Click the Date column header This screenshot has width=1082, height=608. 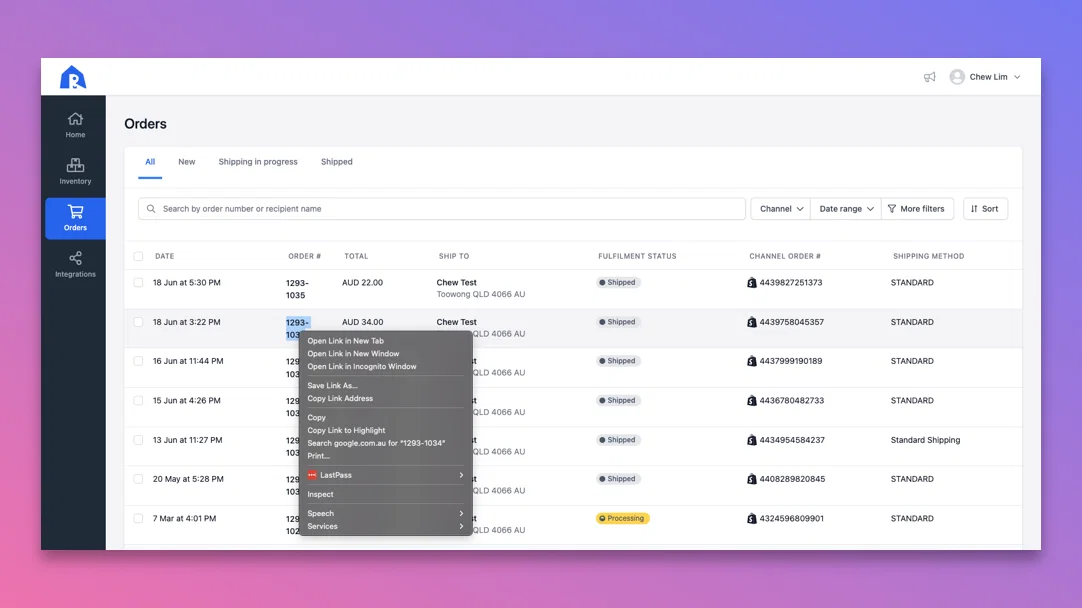point(164,256)
